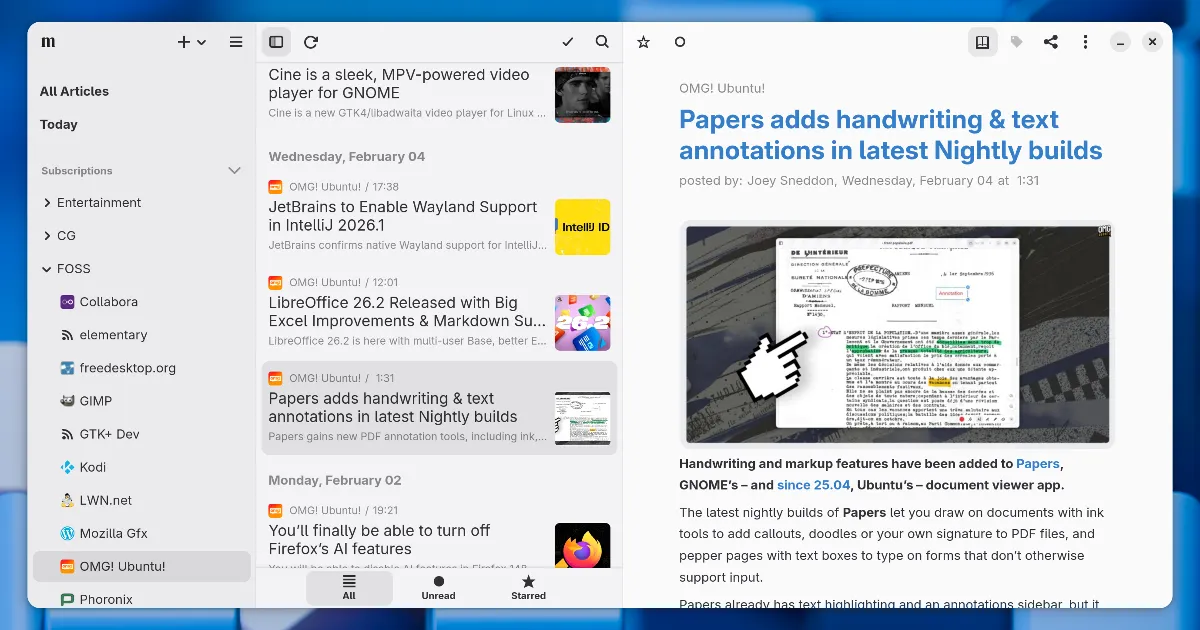The width and height of the screenshot is (1200, 630).
Task: Open article three-dot options menu
Action: click(1085, 42)
